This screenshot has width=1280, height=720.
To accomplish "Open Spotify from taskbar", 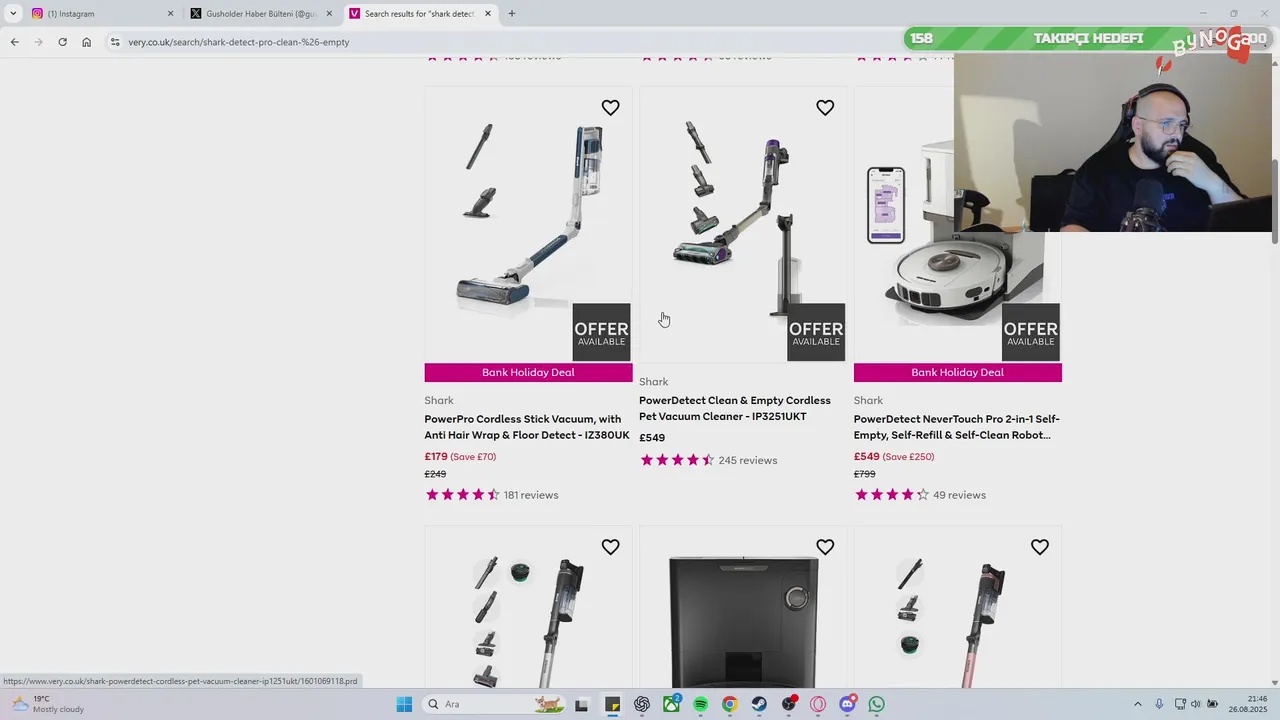I will coord(701,704).
